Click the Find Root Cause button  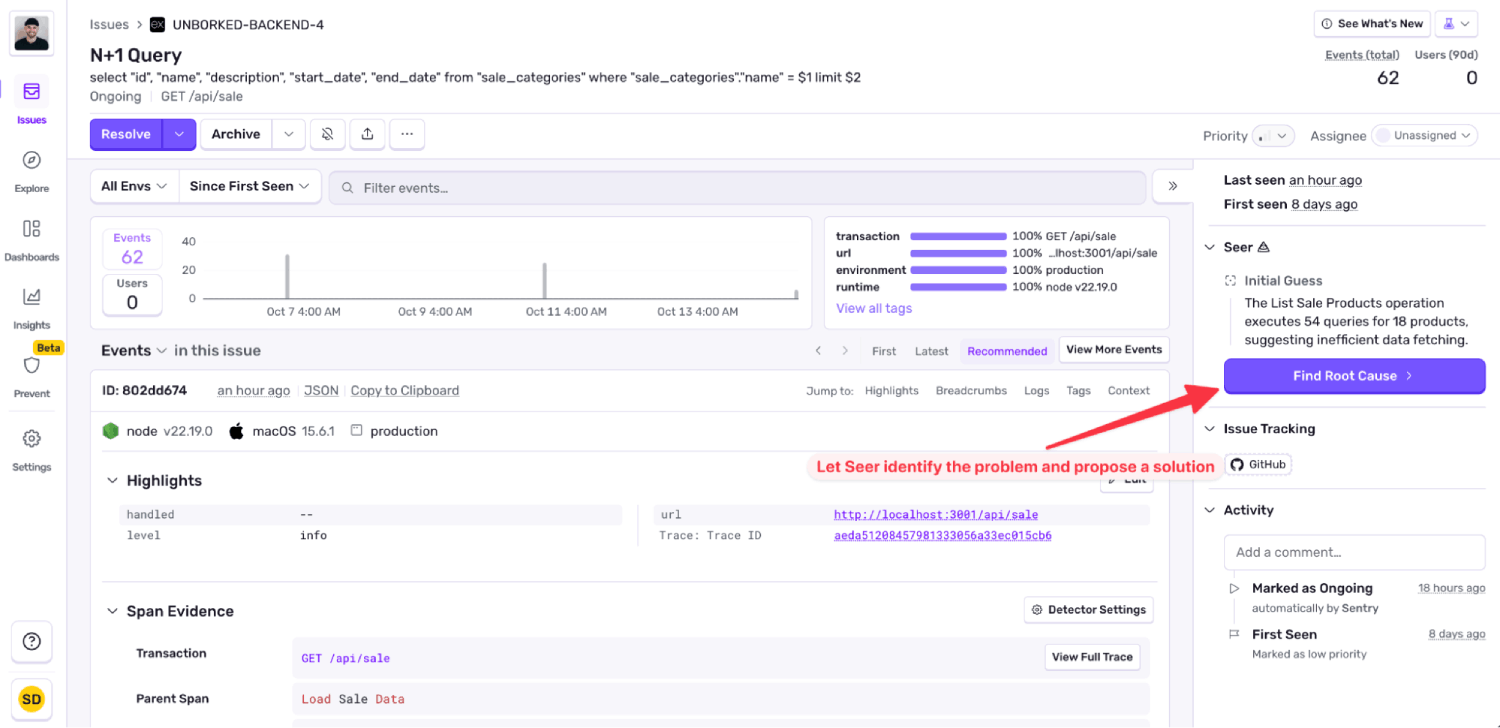coord(1354,376)
